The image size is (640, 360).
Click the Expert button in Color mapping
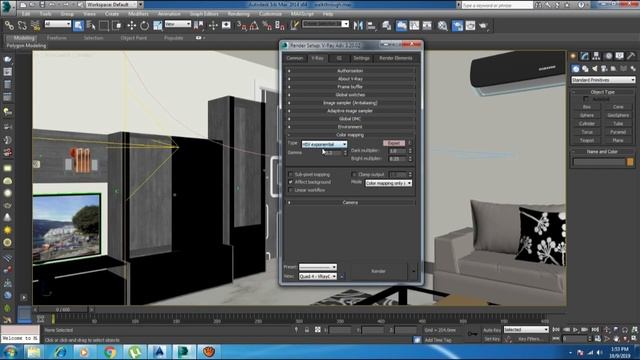click(394, 143)
